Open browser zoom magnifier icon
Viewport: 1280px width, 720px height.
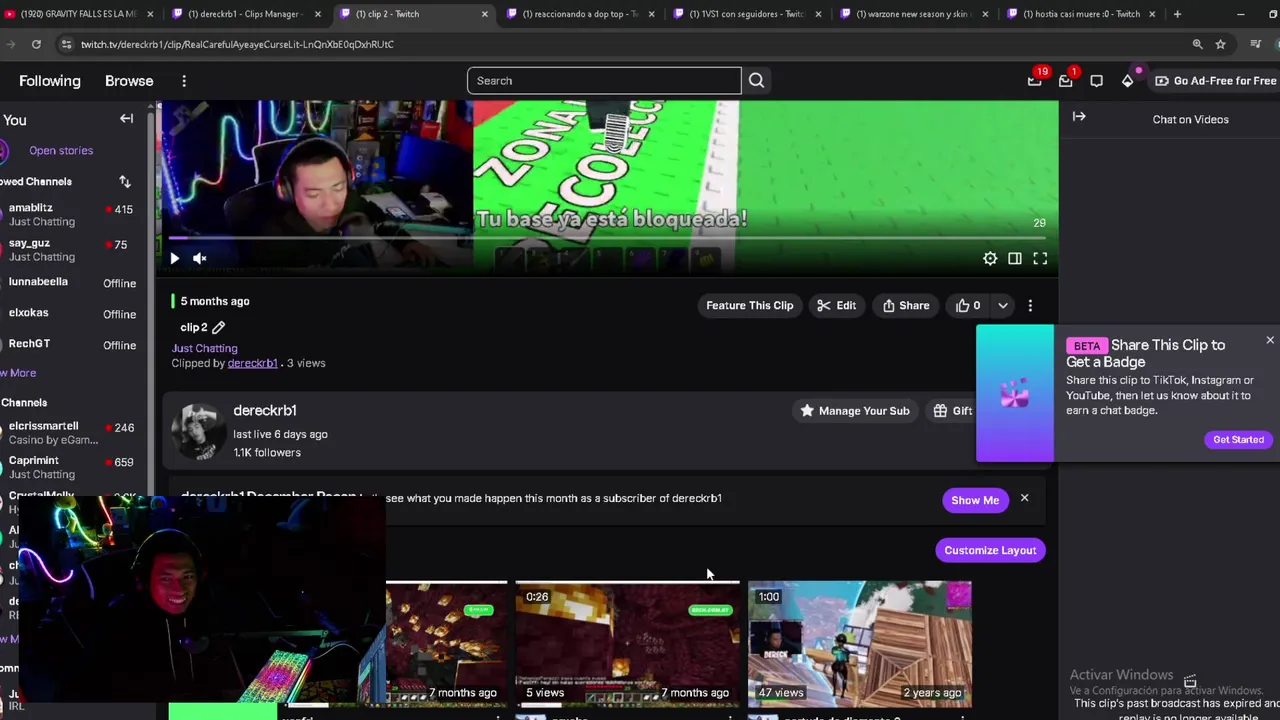pos(1197,44)
